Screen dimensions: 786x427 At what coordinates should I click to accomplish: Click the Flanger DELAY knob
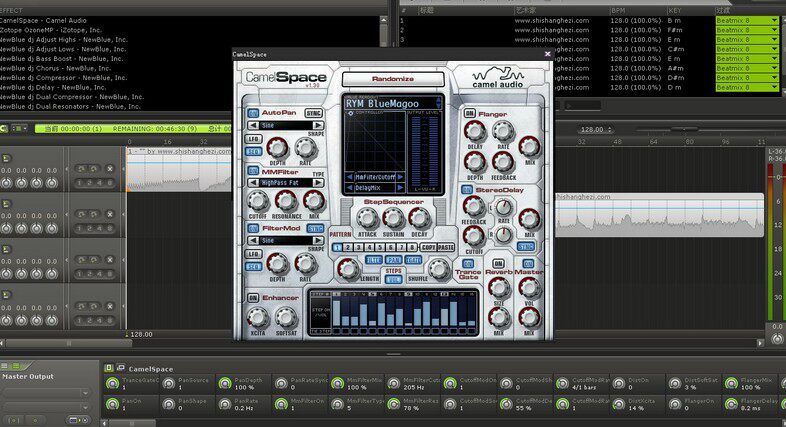coord(475,132)
